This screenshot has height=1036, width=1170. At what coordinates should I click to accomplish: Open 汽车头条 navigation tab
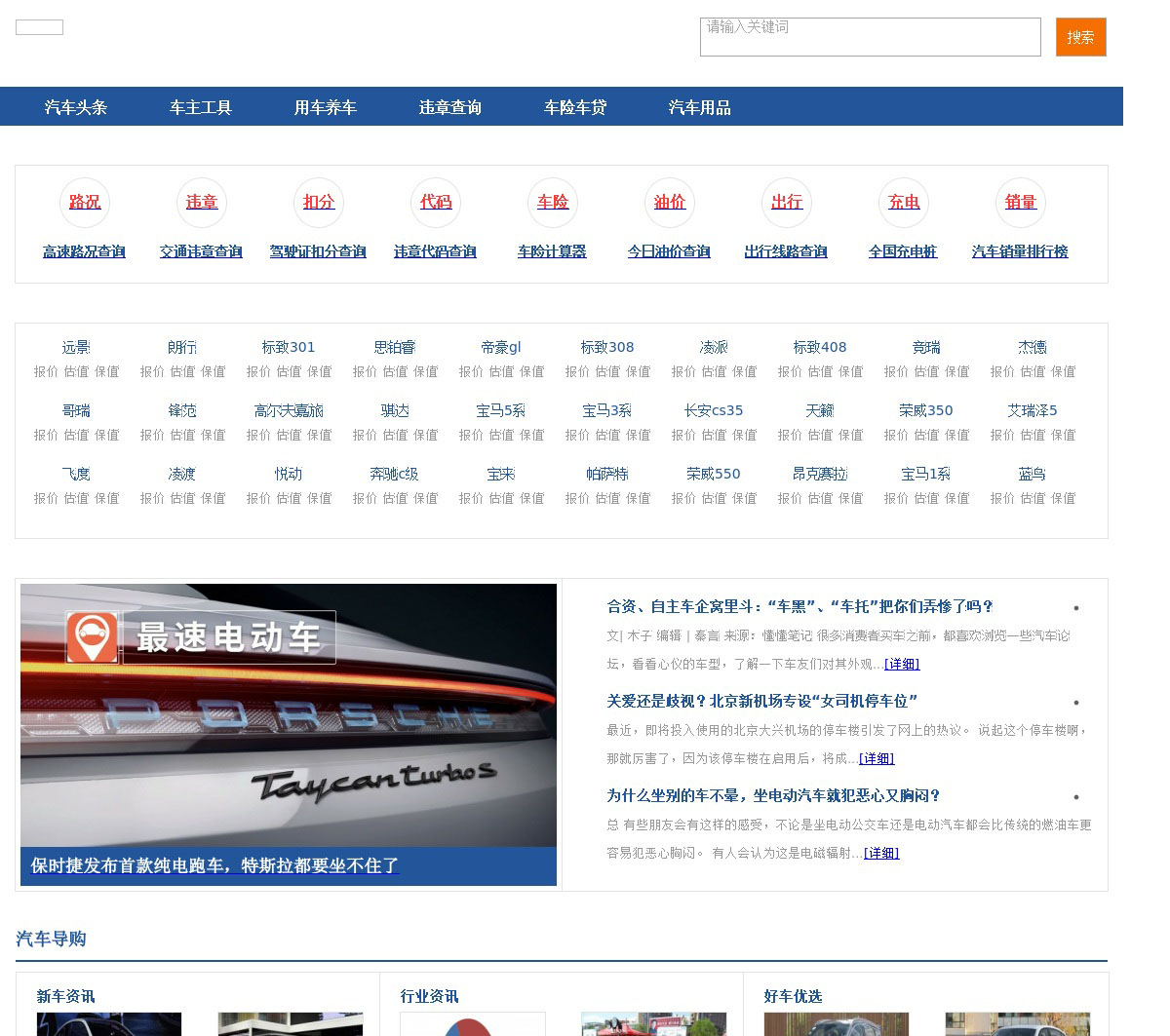tap(76, 107)
